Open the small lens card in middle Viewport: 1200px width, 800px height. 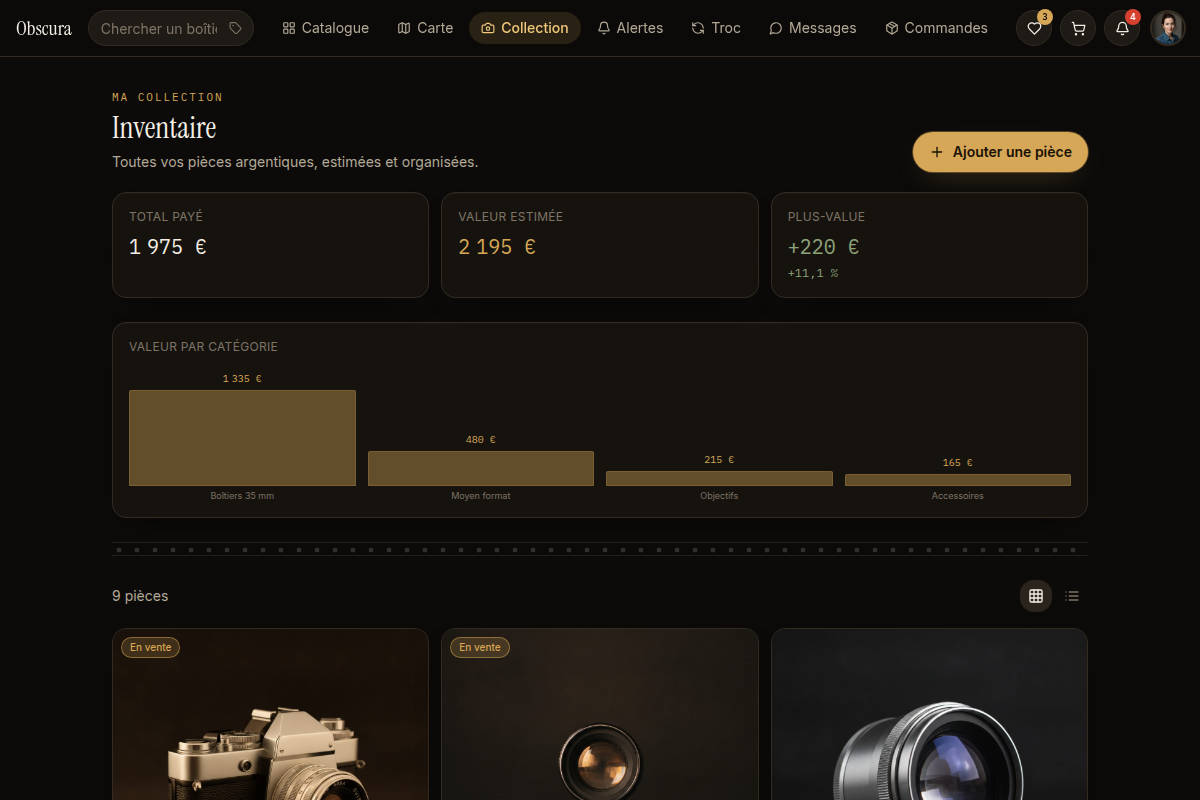(x=600, y=714)
